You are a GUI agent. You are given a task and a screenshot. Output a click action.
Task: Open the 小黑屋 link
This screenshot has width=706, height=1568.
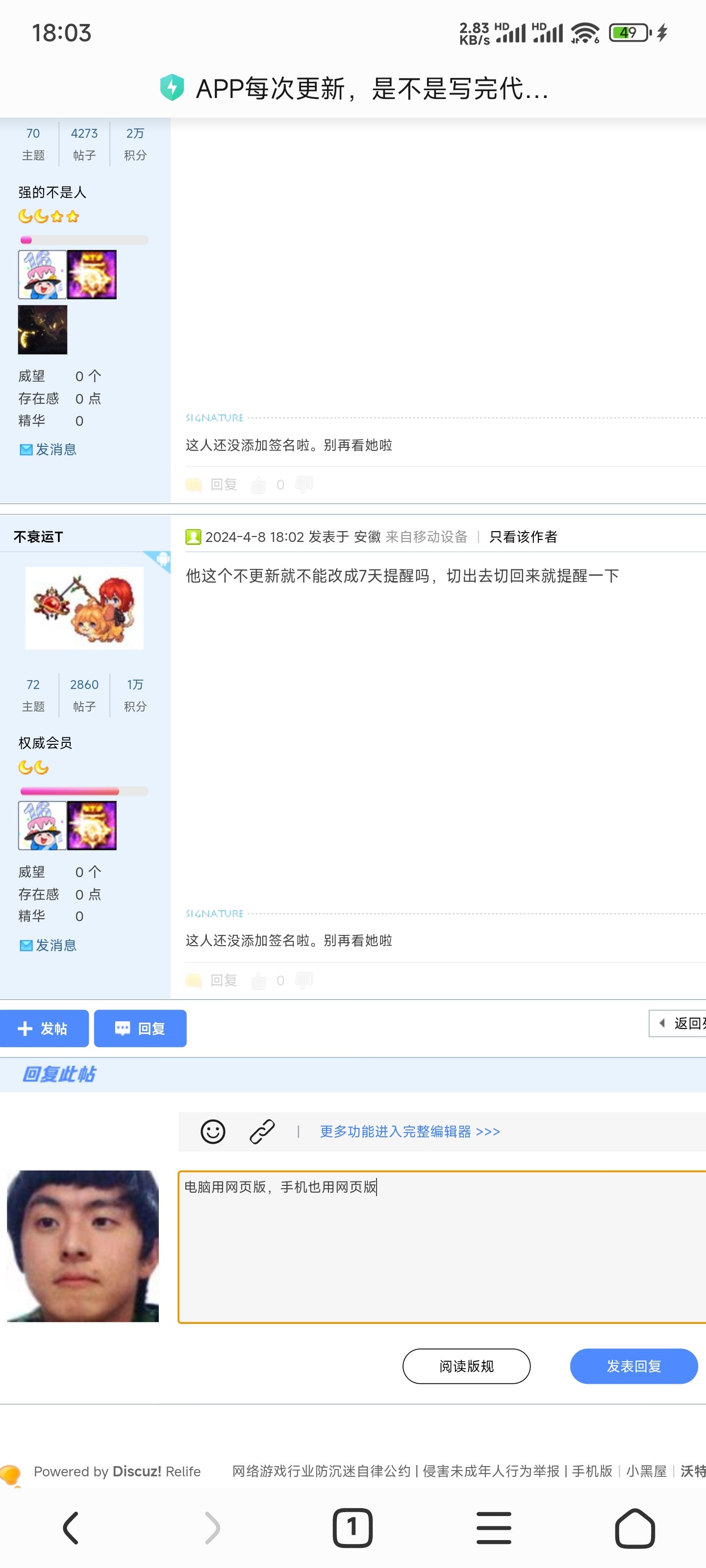click(x=646, y=1471)
